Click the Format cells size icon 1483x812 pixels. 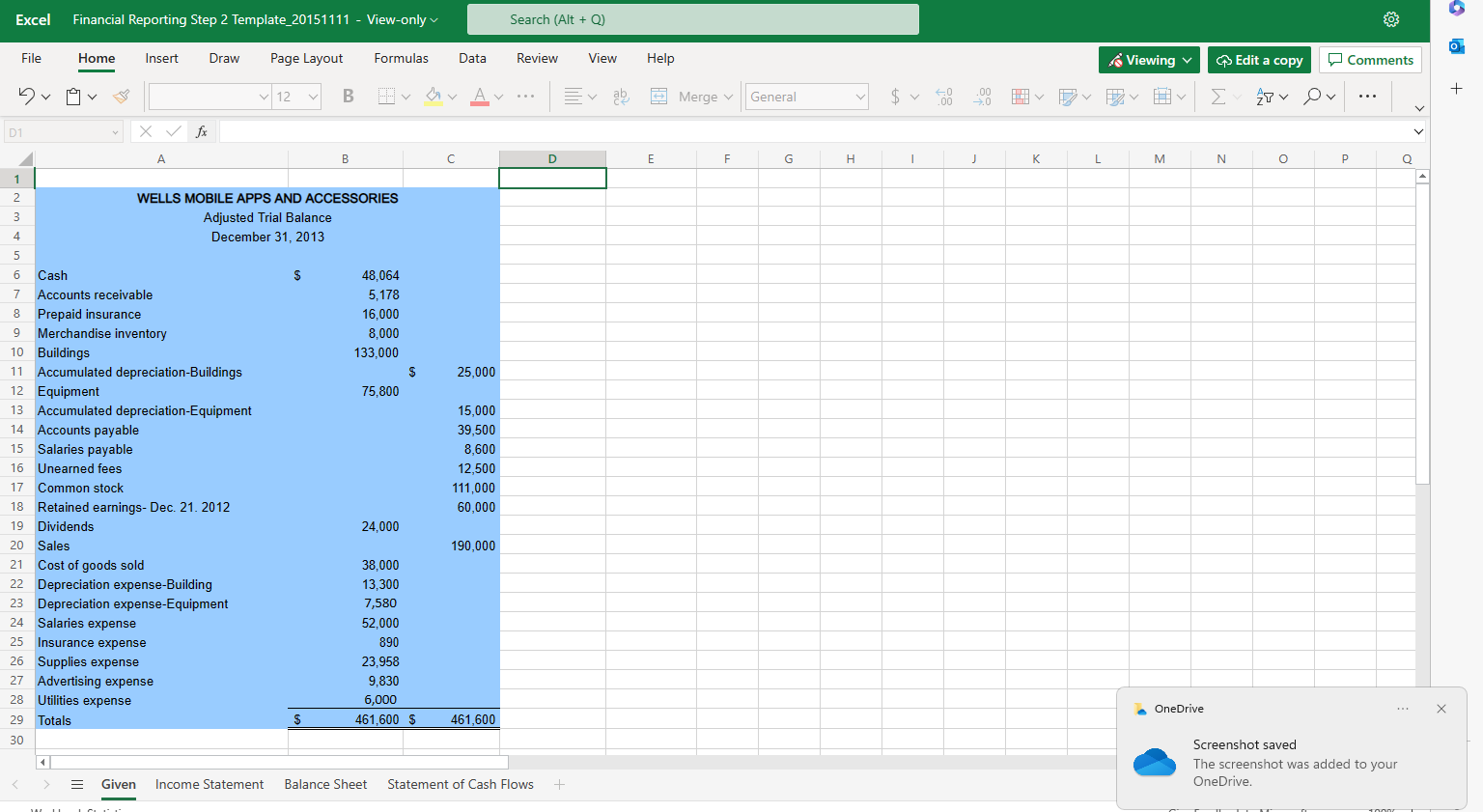(x=1162, y=96)
